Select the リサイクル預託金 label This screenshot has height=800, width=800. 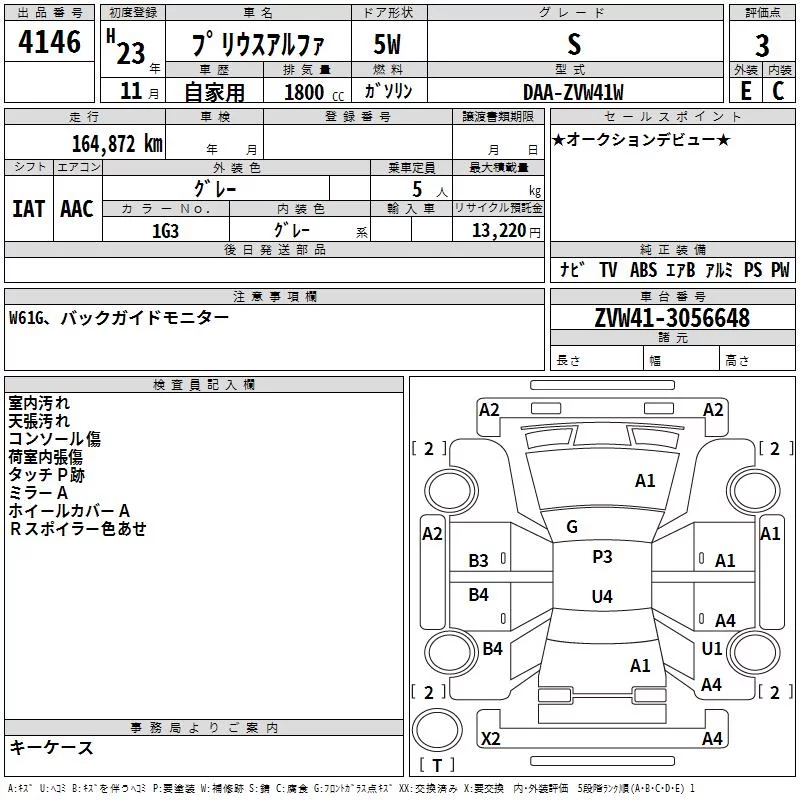(x=498, y=208)
